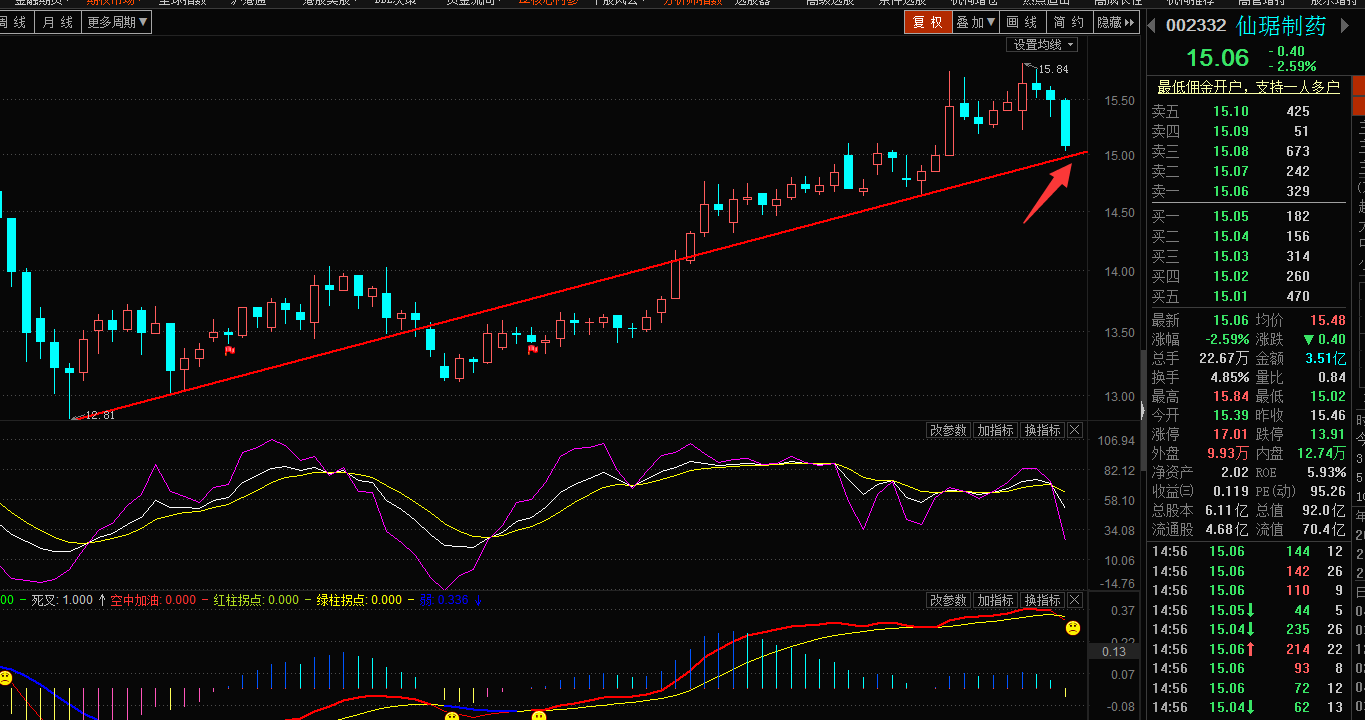Collapse side panel via splitter arrow

[x=1141, y=409]
